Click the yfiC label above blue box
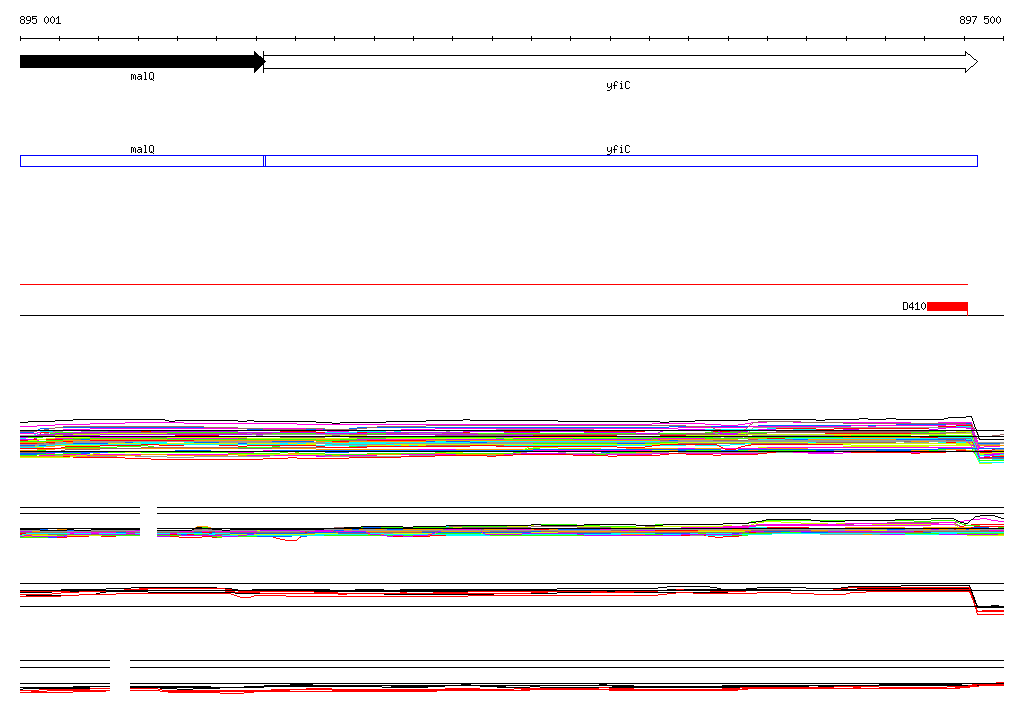This screenshot has width=1024, height=714. 618,150
